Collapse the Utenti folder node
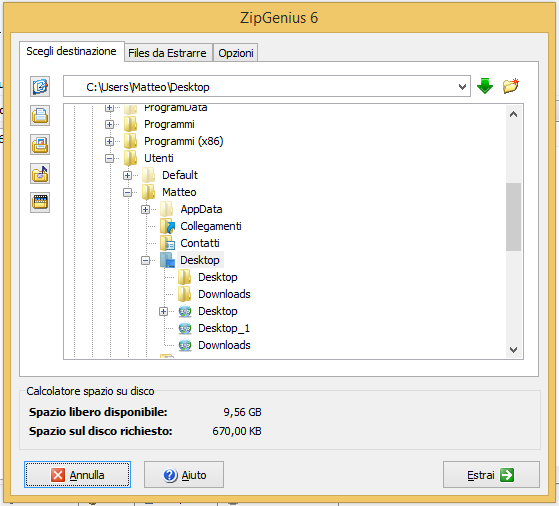The image size is (559, 506). [x=109, y=158]
